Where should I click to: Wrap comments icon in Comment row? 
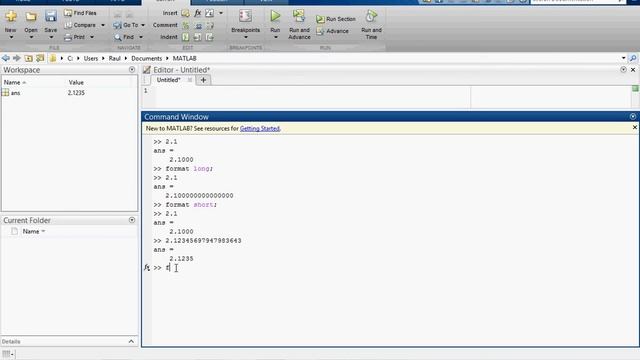pyautogui.click(x=210, y=25)
